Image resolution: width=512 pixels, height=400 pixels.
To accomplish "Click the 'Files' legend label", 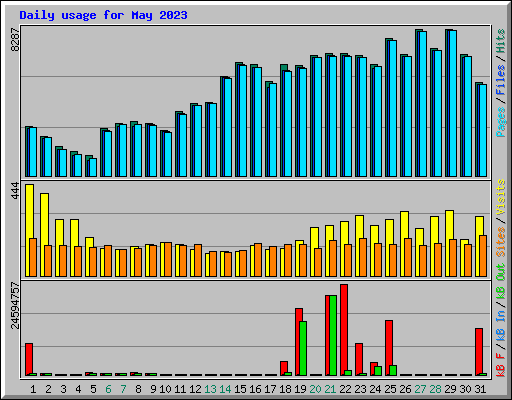I will (500, 80).
